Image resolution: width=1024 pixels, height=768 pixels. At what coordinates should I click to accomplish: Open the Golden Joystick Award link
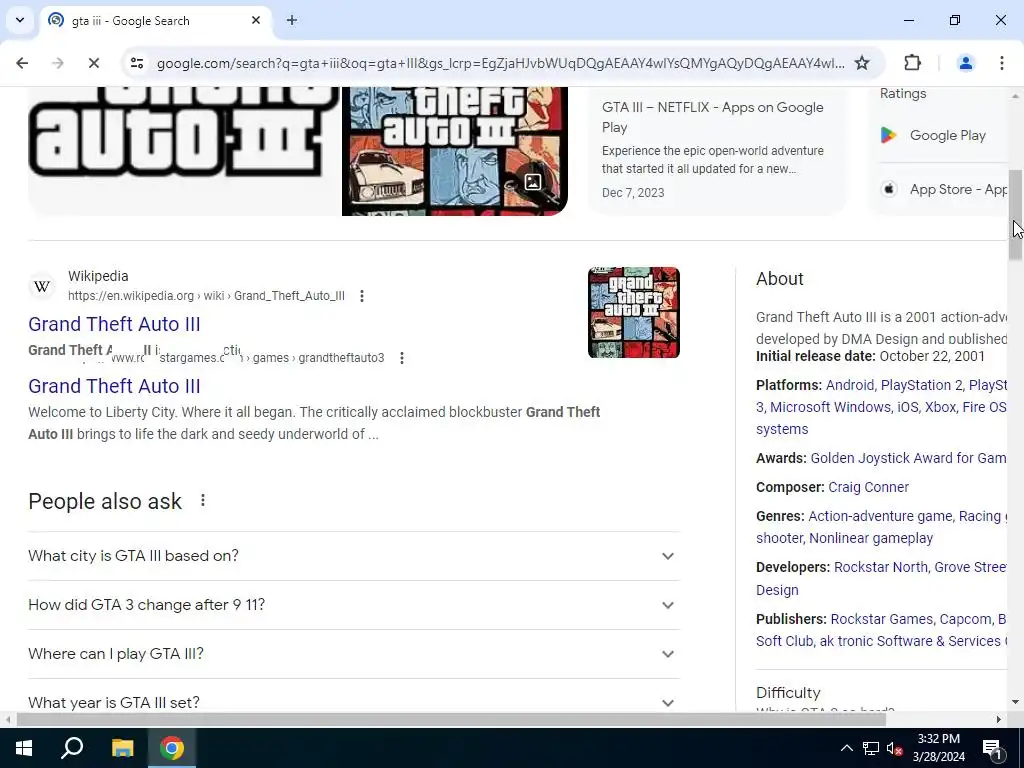click(x=908, y=458)
